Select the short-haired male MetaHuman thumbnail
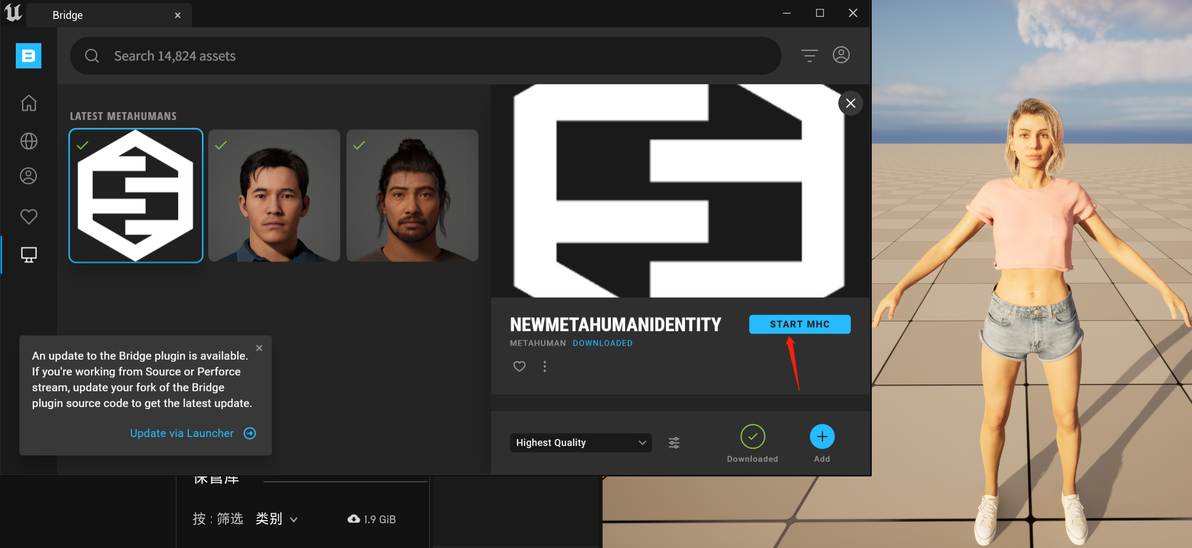 pos(274,195)
